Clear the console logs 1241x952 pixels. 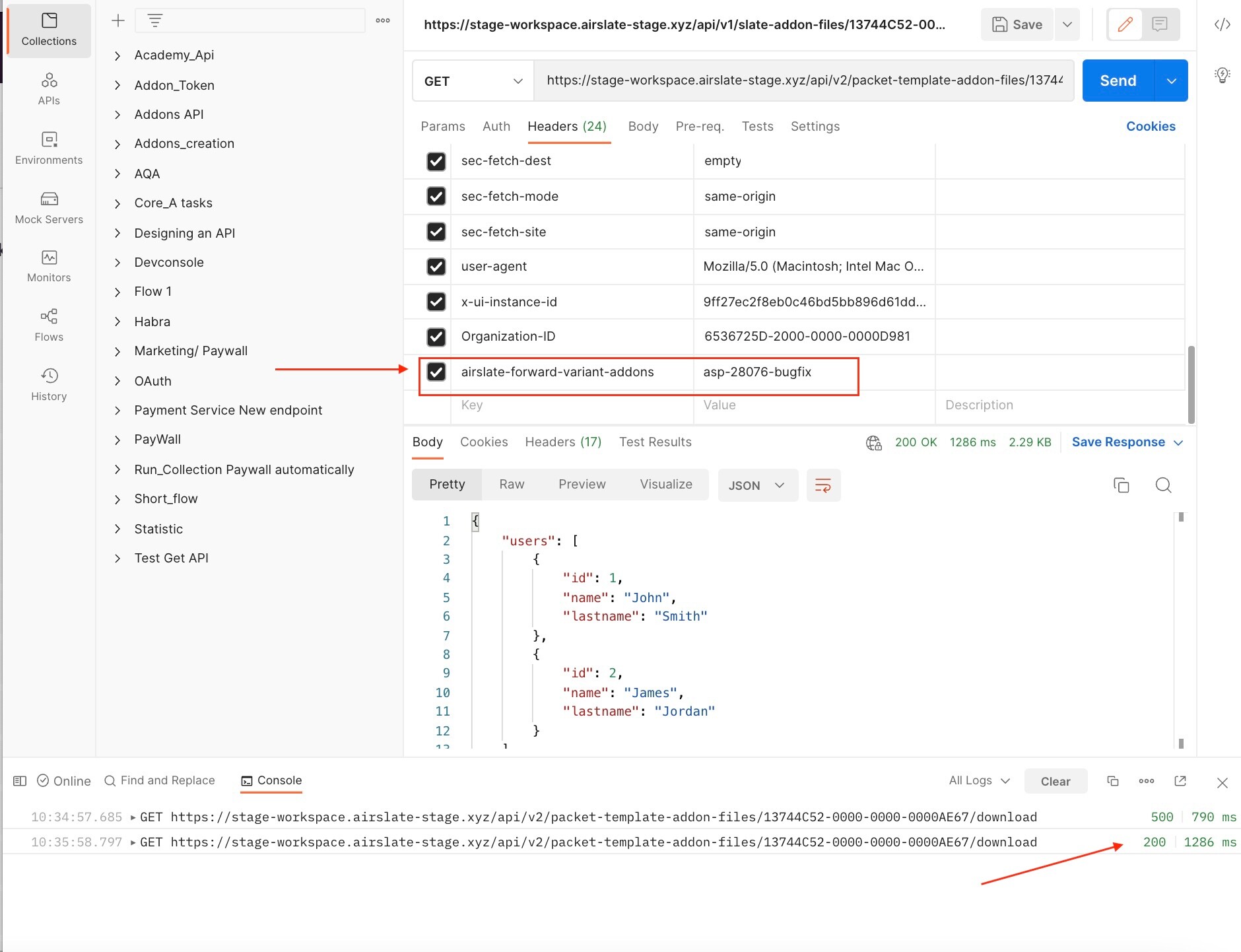[1055, 781]
